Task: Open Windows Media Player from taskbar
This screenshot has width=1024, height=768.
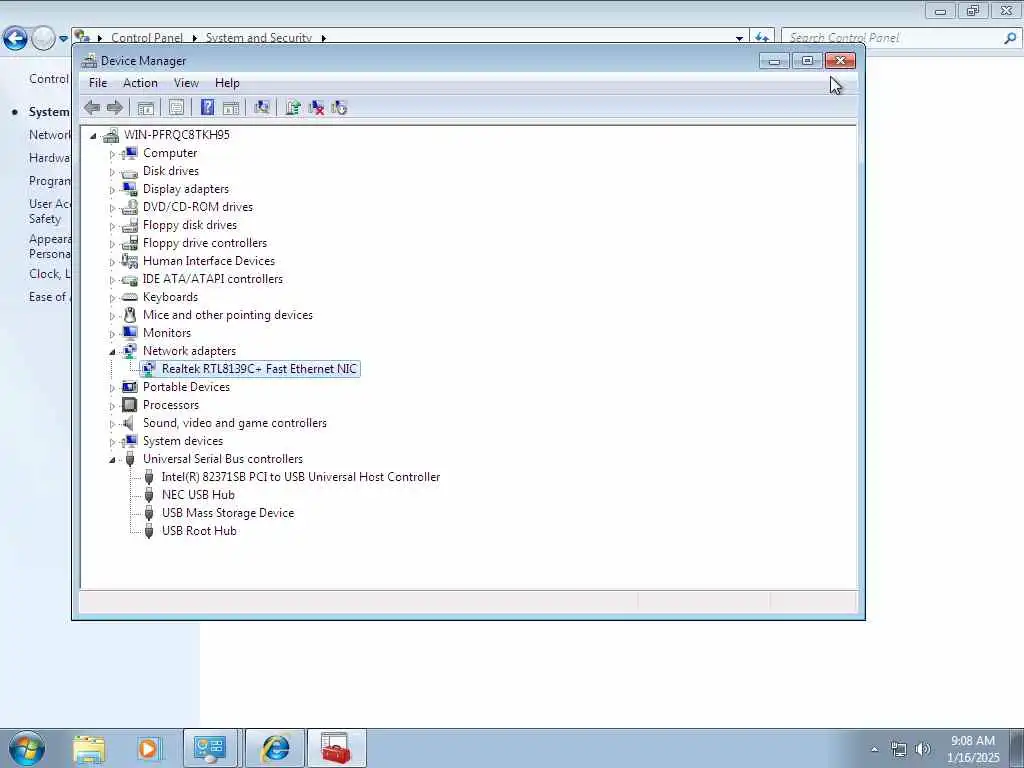Action: click(x=149, y=748)
